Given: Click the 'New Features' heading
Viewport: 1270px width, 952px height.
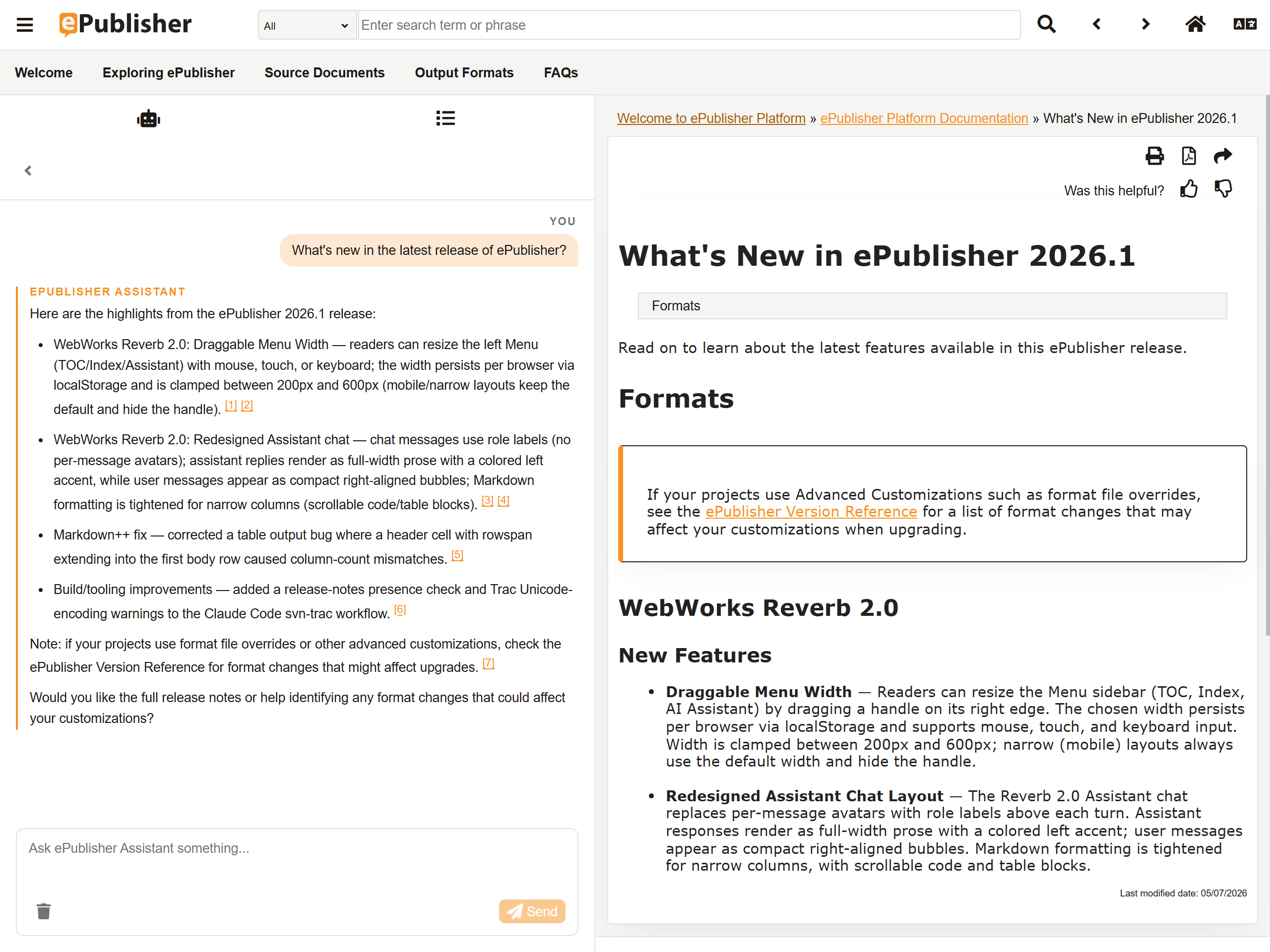Looking at the screenshot, I should pyautogui.click(x=695, y=655).
